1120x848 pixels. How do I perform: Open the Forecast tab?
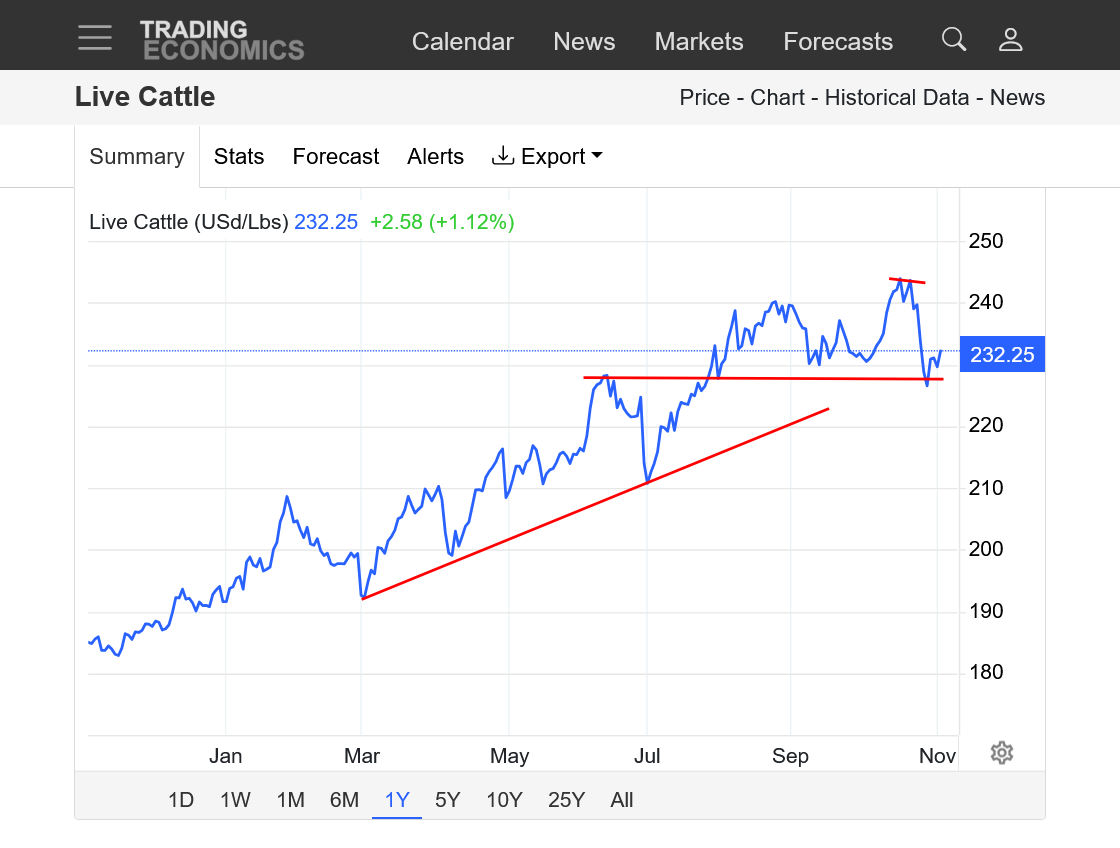tap(336, 156)
